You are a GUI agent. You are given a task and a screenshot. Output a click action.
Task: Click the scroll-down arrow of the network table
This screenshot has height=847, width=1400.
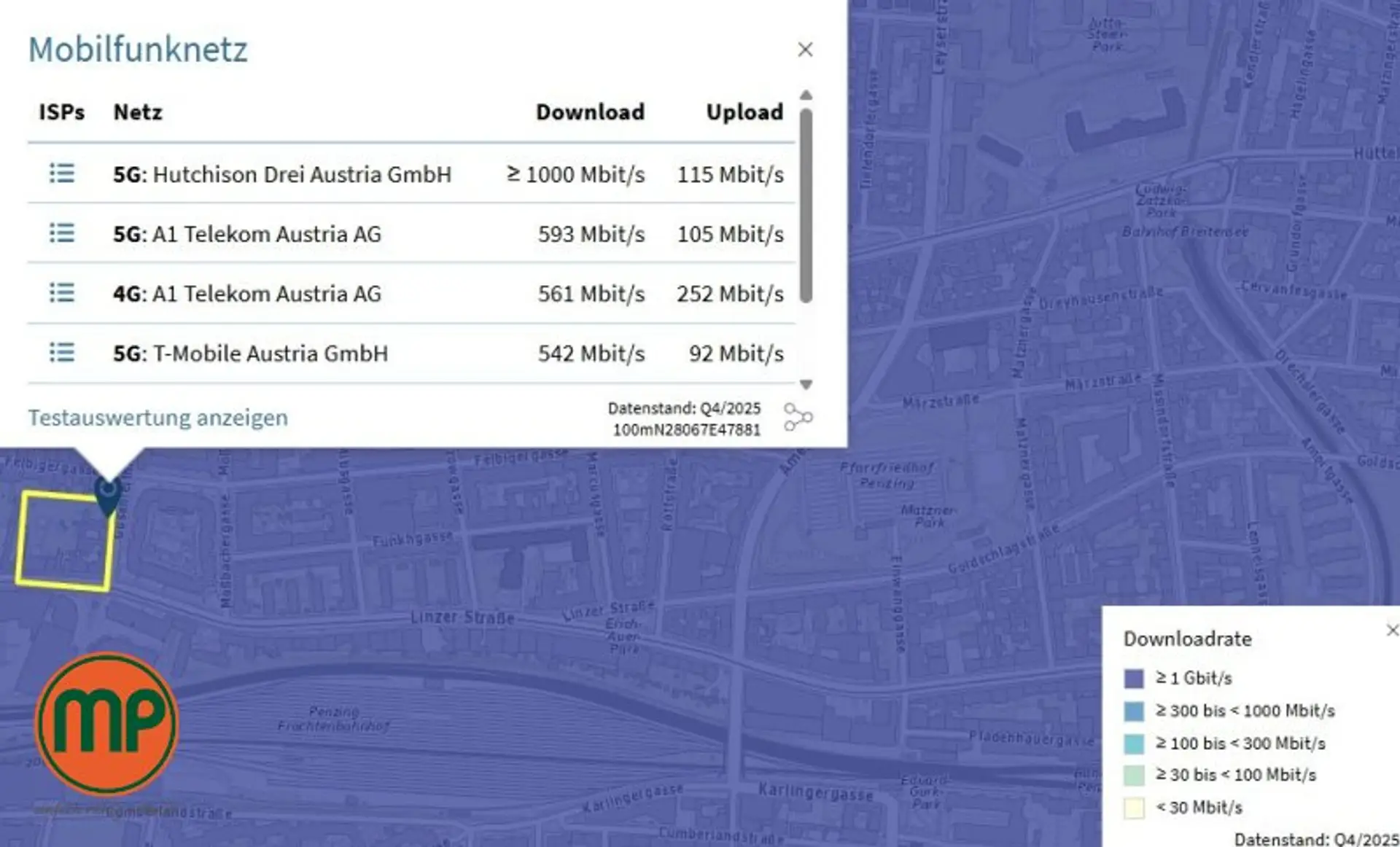click(x=806, y=384)
